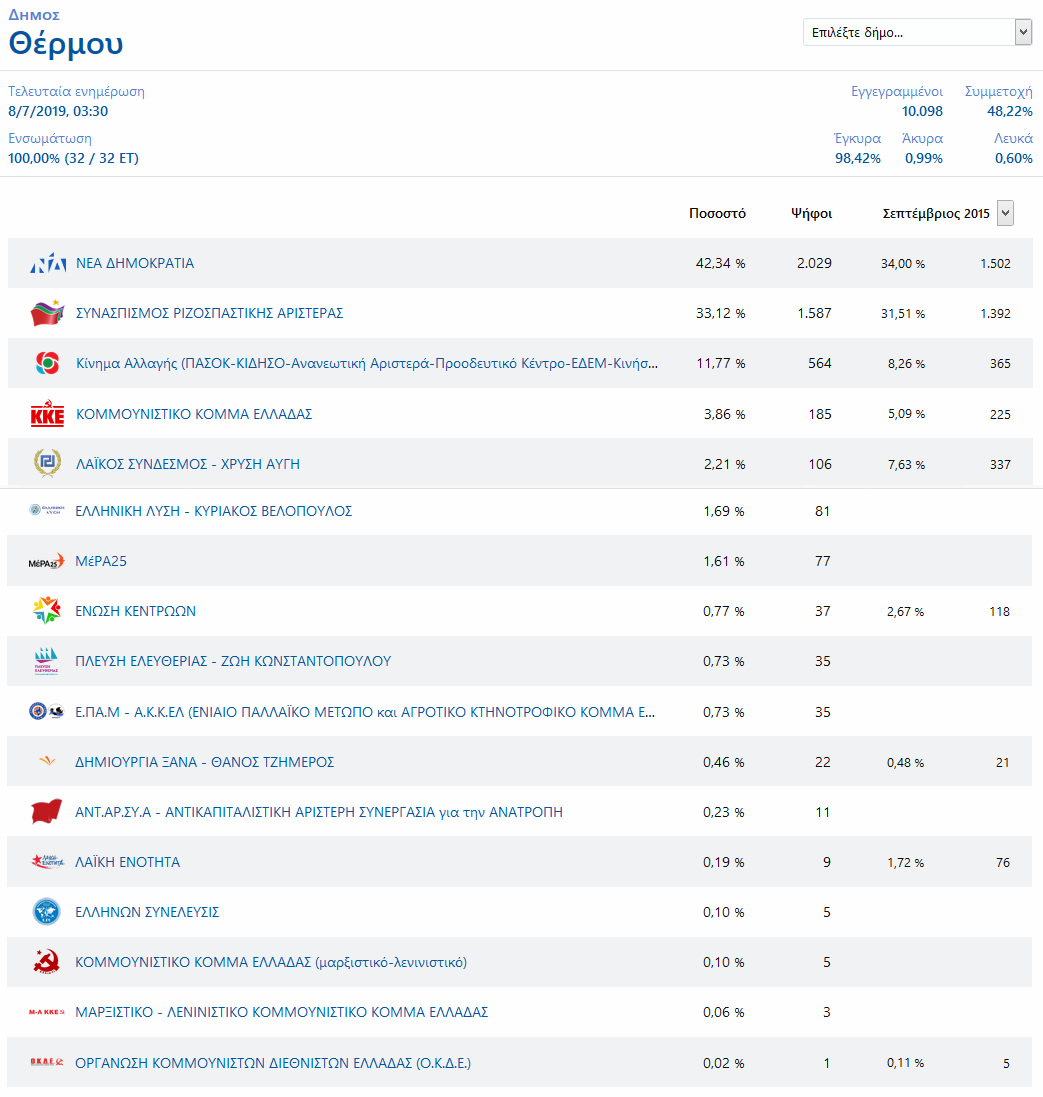Click the ANT.AR.SY.A red flag logo
Image resolution: width=1043 pixels, height=1097 pixels.
(47, 812)
